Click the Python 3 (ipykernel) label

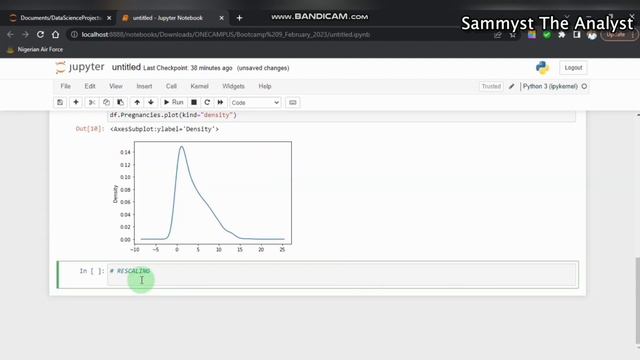pyautogui.click(x=550, y=87)
